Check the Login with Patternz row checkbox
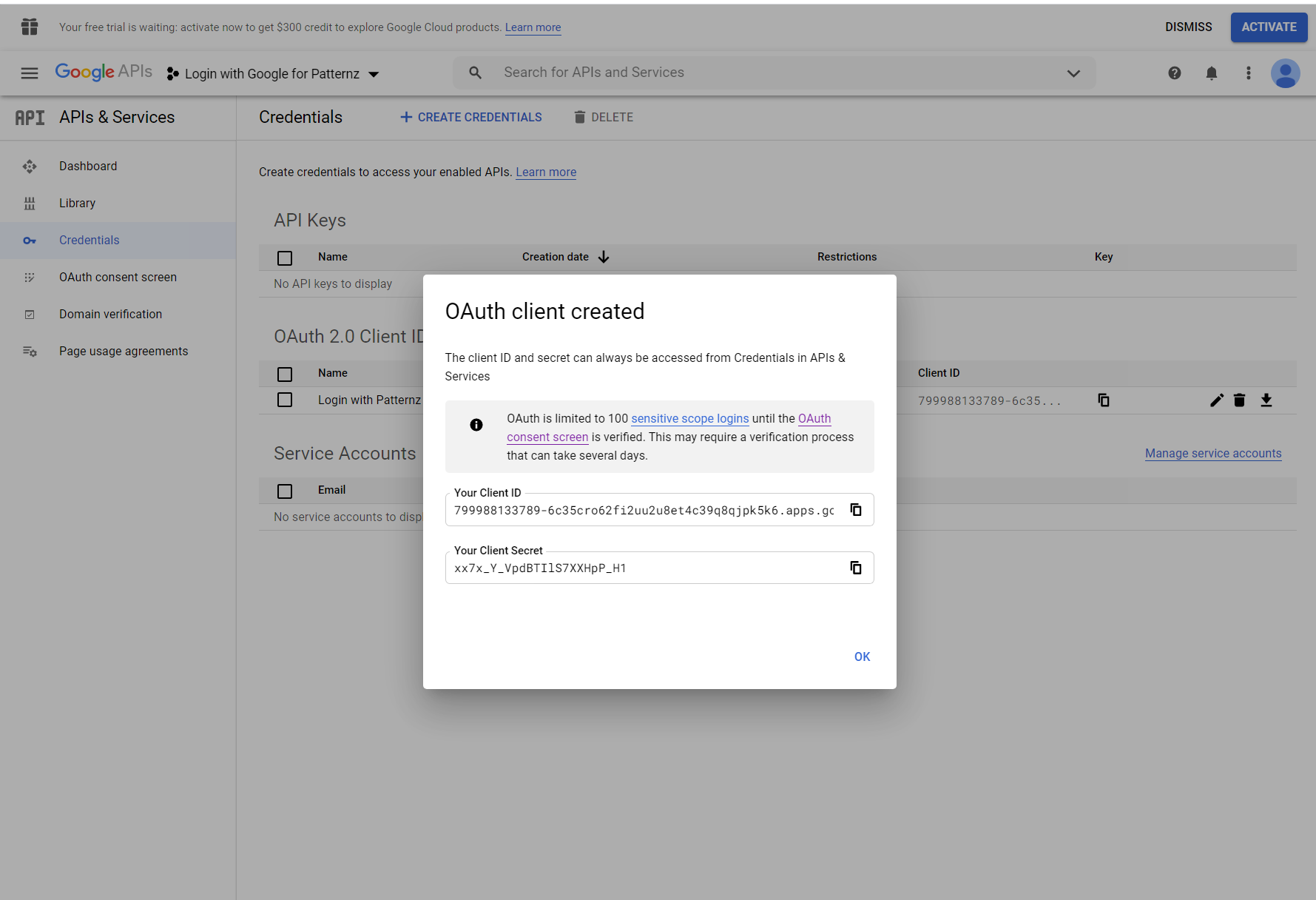1316x900 pixels. (285, 400)
